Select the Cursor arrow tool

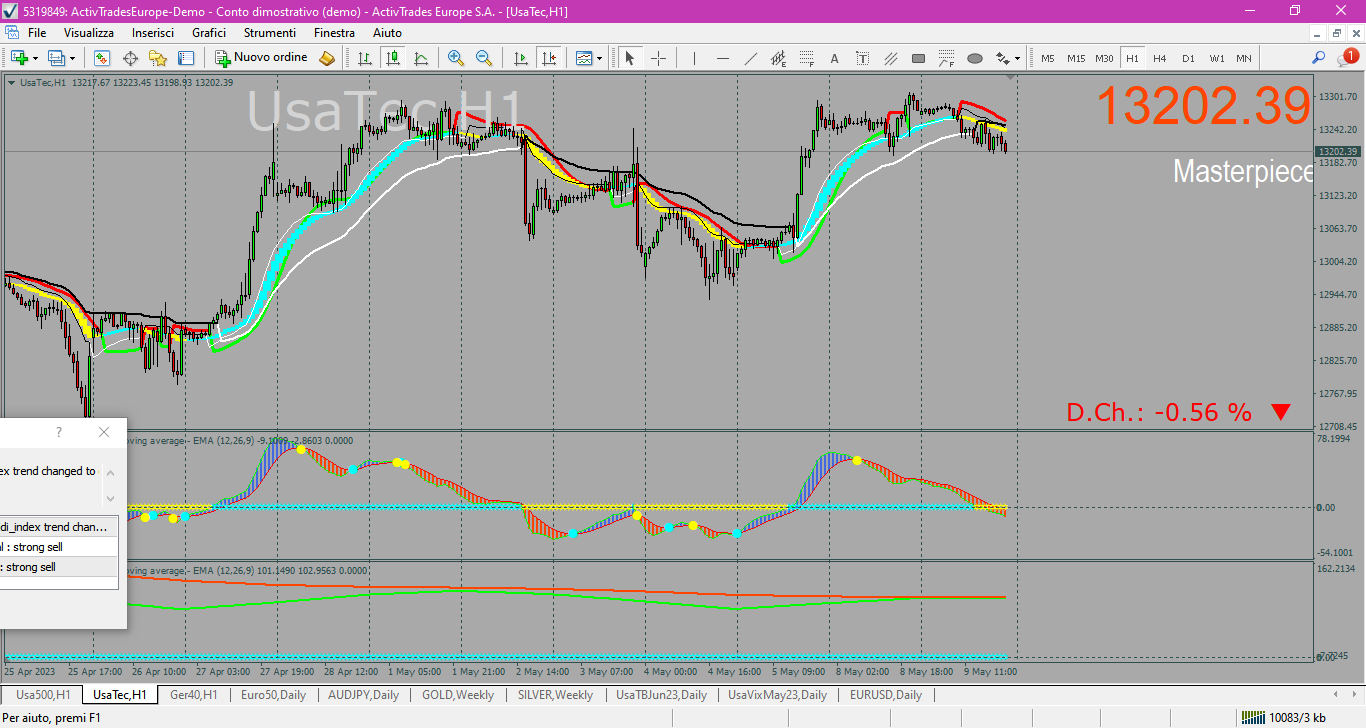pos(630,58)
